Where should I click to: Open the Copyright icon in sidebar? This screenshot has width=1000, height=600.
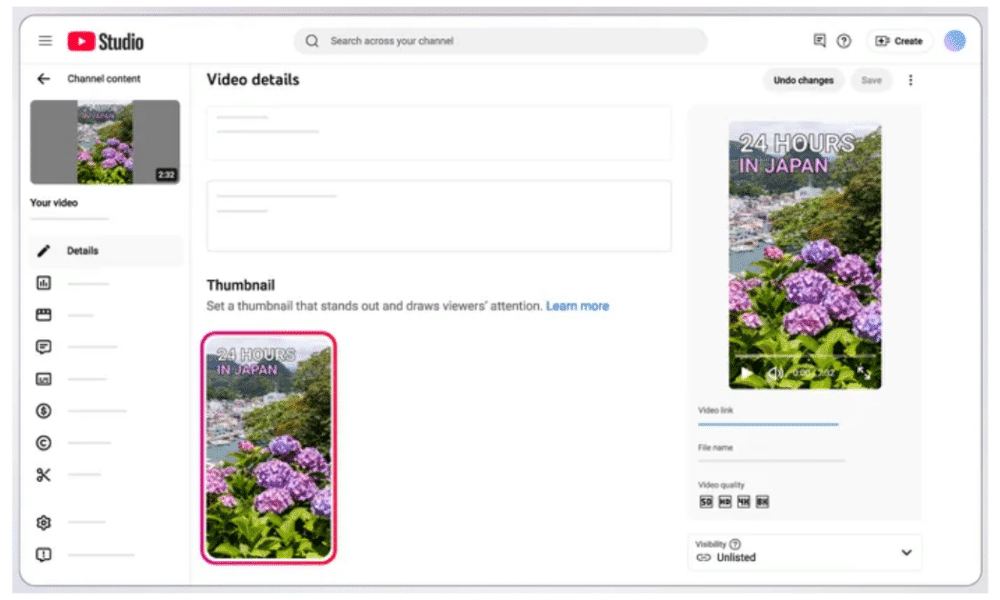click(43, 443)
